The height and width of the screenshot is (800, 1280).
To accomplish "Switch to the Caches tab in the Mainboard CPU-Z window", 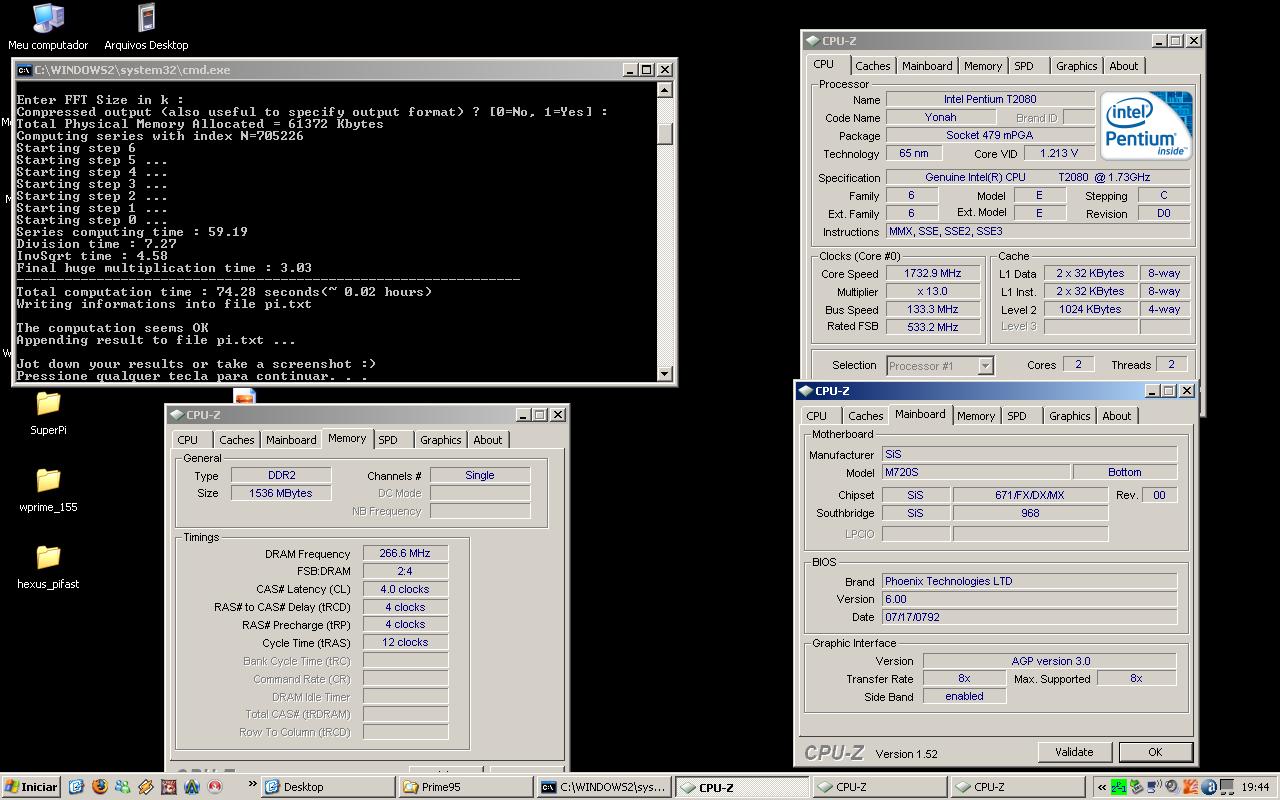I will pyautogui.click(x=865, y=416).
